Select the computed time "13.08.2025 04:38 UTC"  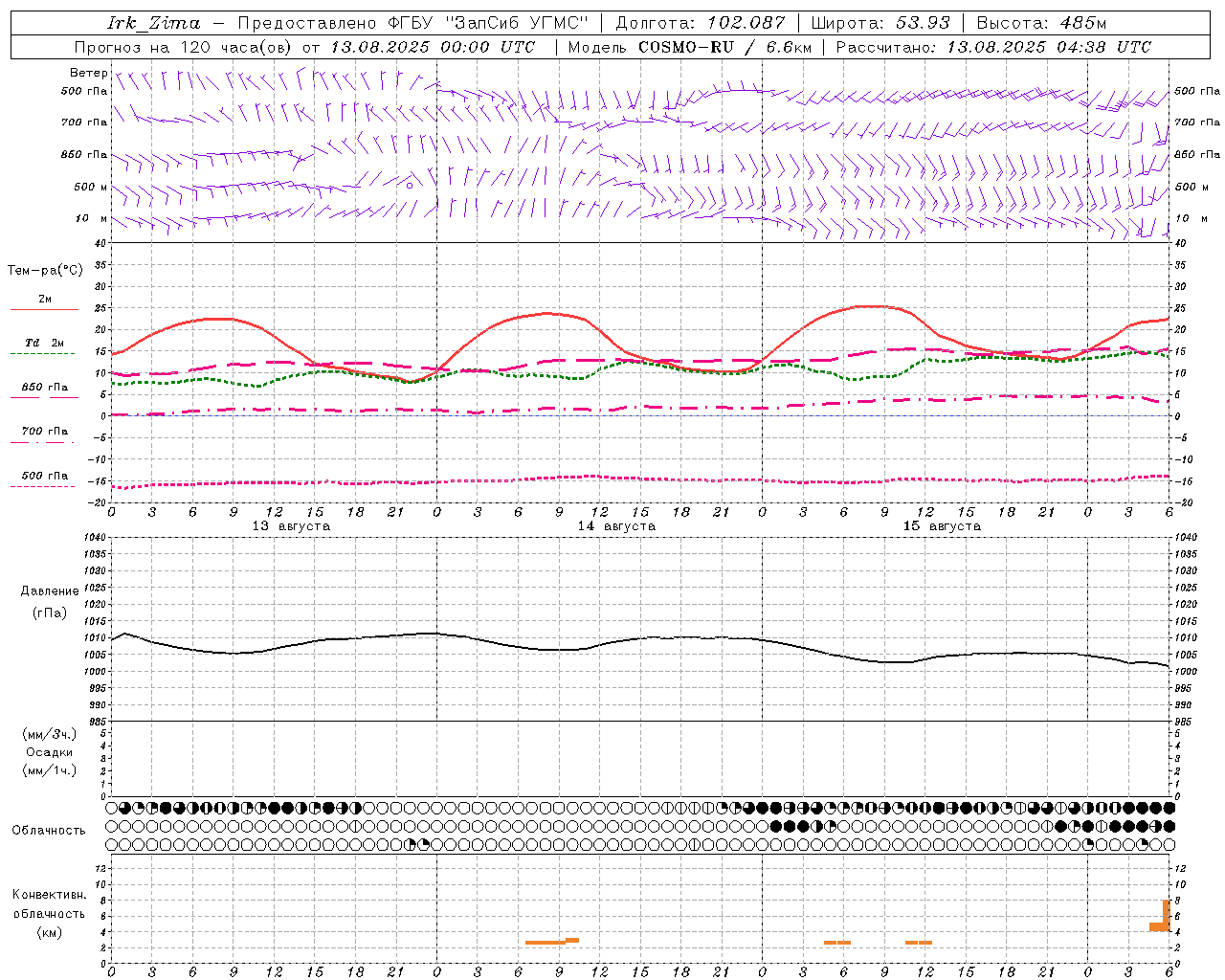click(1049, 47)
